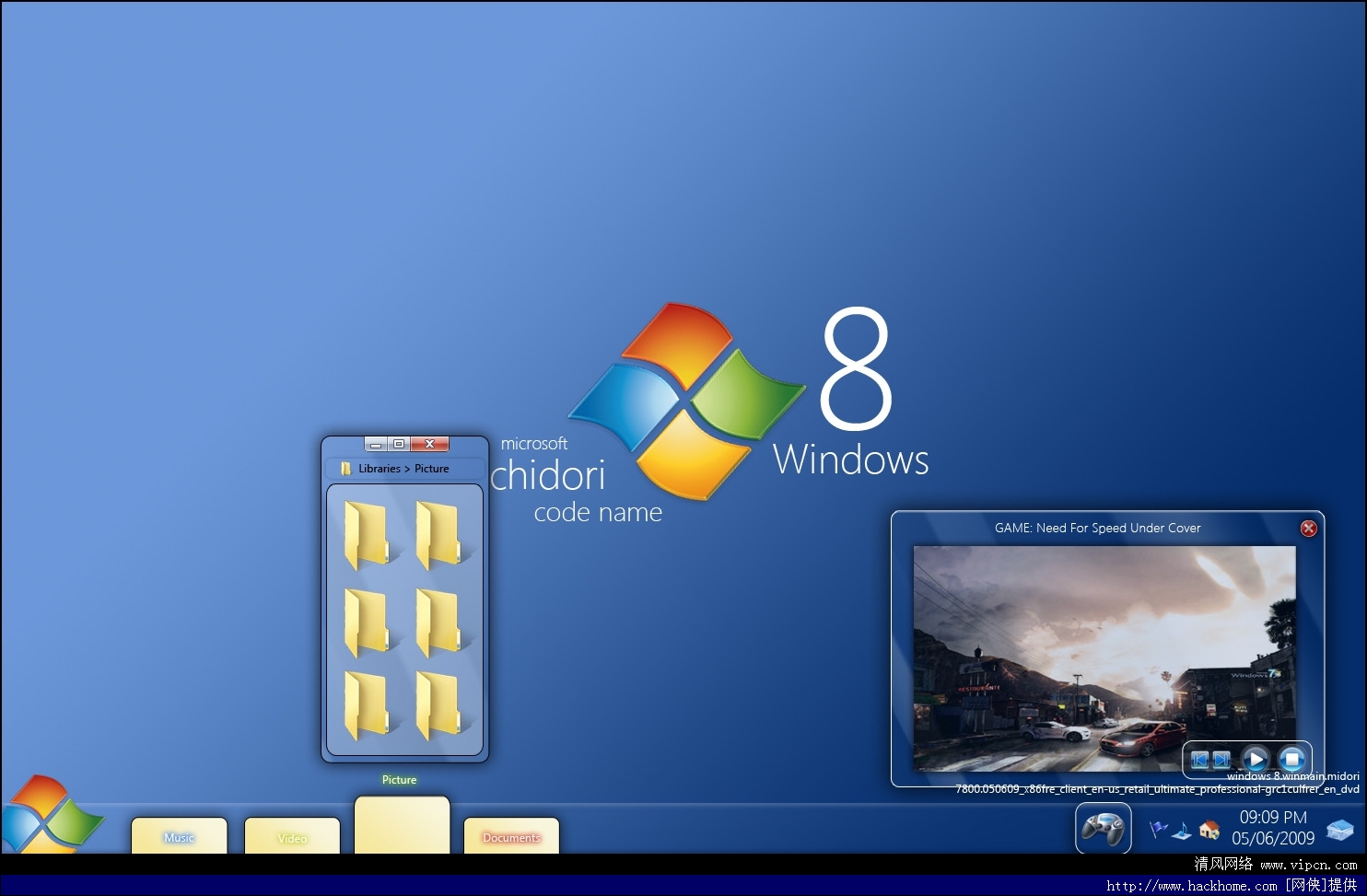The width and height of the screenshot is (1367, 896).
Task: Select the raised Picture taskbar tab
Action: (403, 824)
